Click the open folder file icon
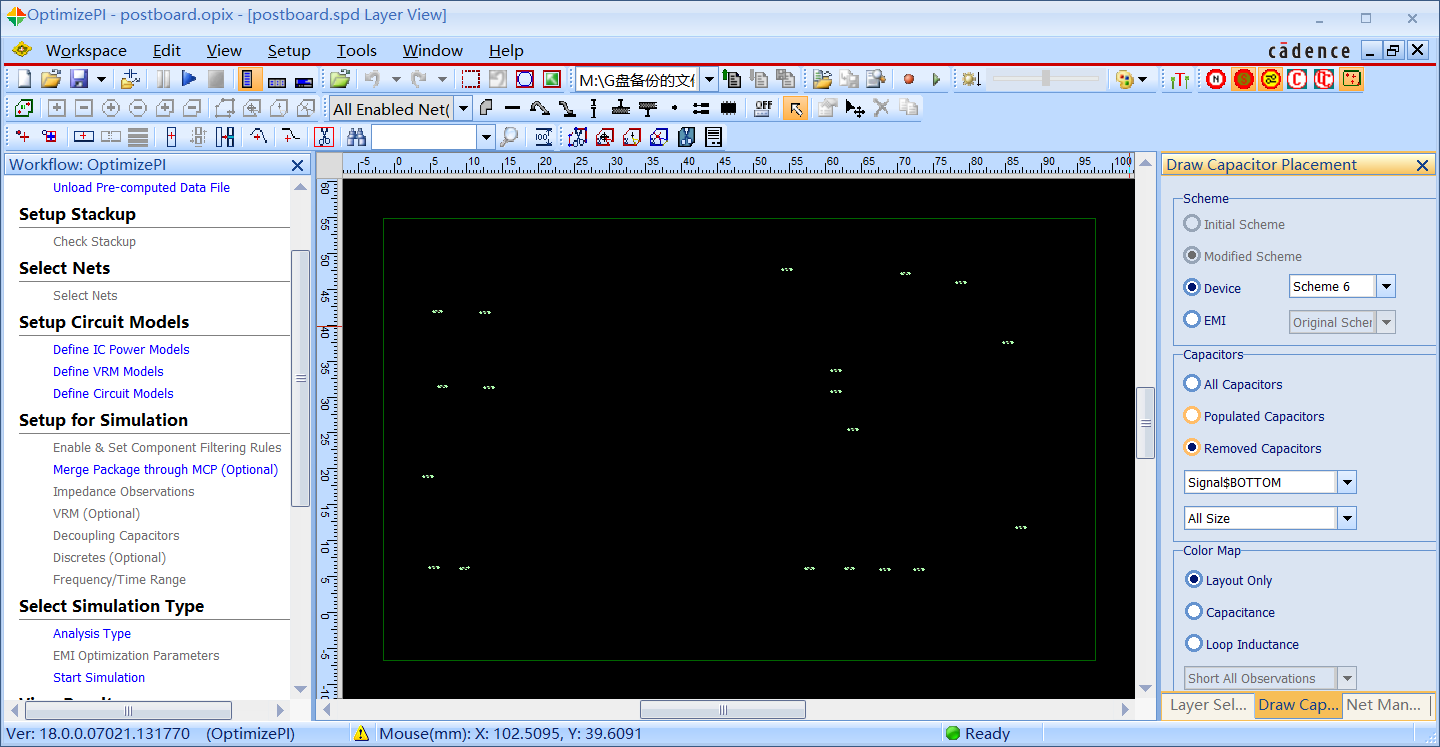Viewport: 1440px width, 747px height. click(50, 79)
